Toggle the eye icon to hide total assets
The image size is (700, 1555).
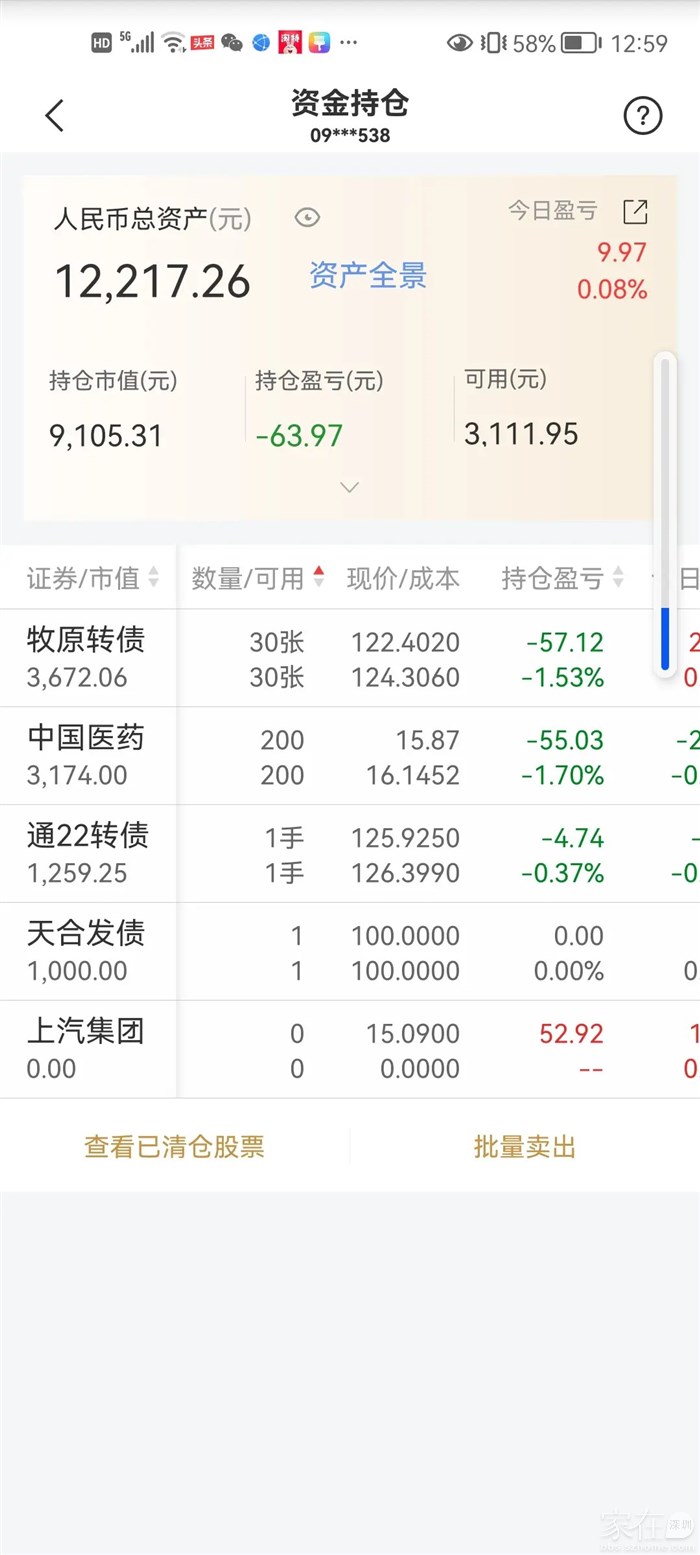pyautogui.click(x=307, y=218)
